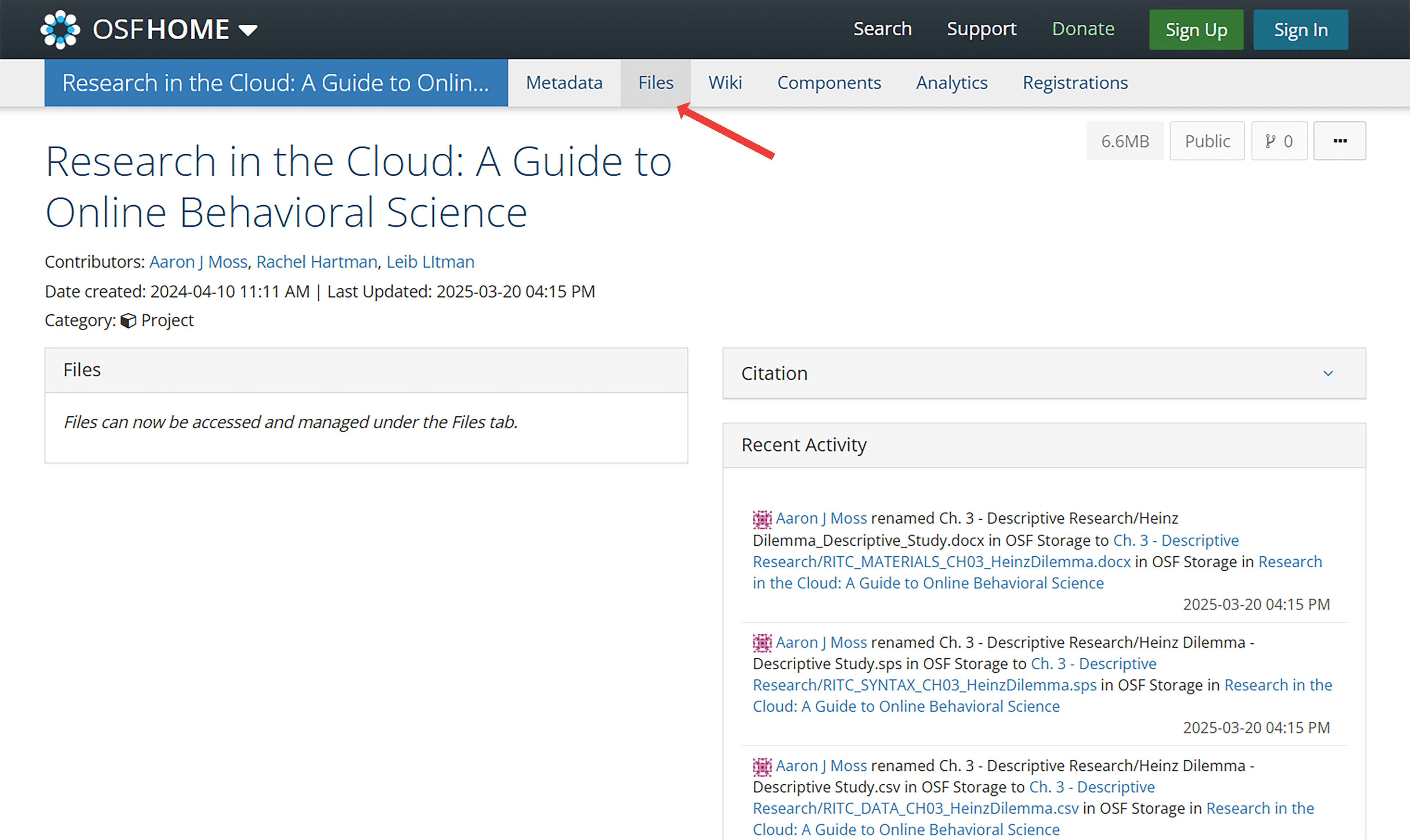
Task: Open Aaron J Moss link in first activity entry
Action: (x=821, y=518)
